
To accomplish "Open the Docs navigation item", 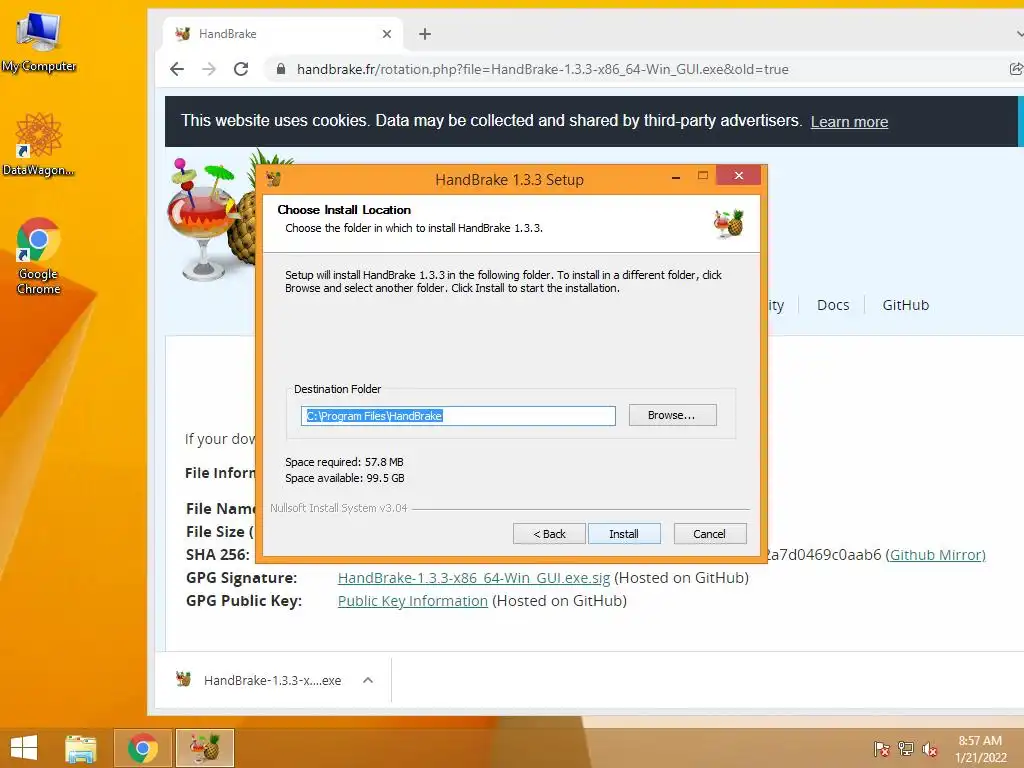I will [833, 305].
